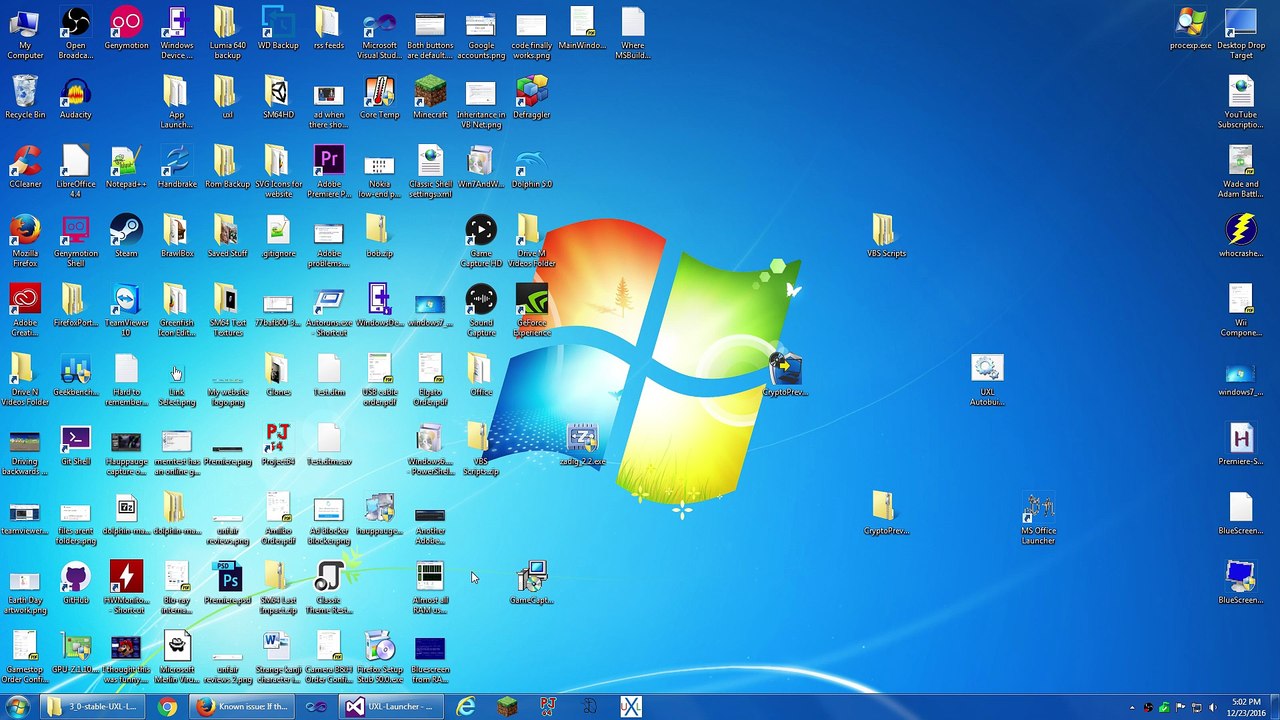The height and width of the screenshot is (720, 1280).
Task: Open the volume control in system tray
Action: click(1213, 708)
